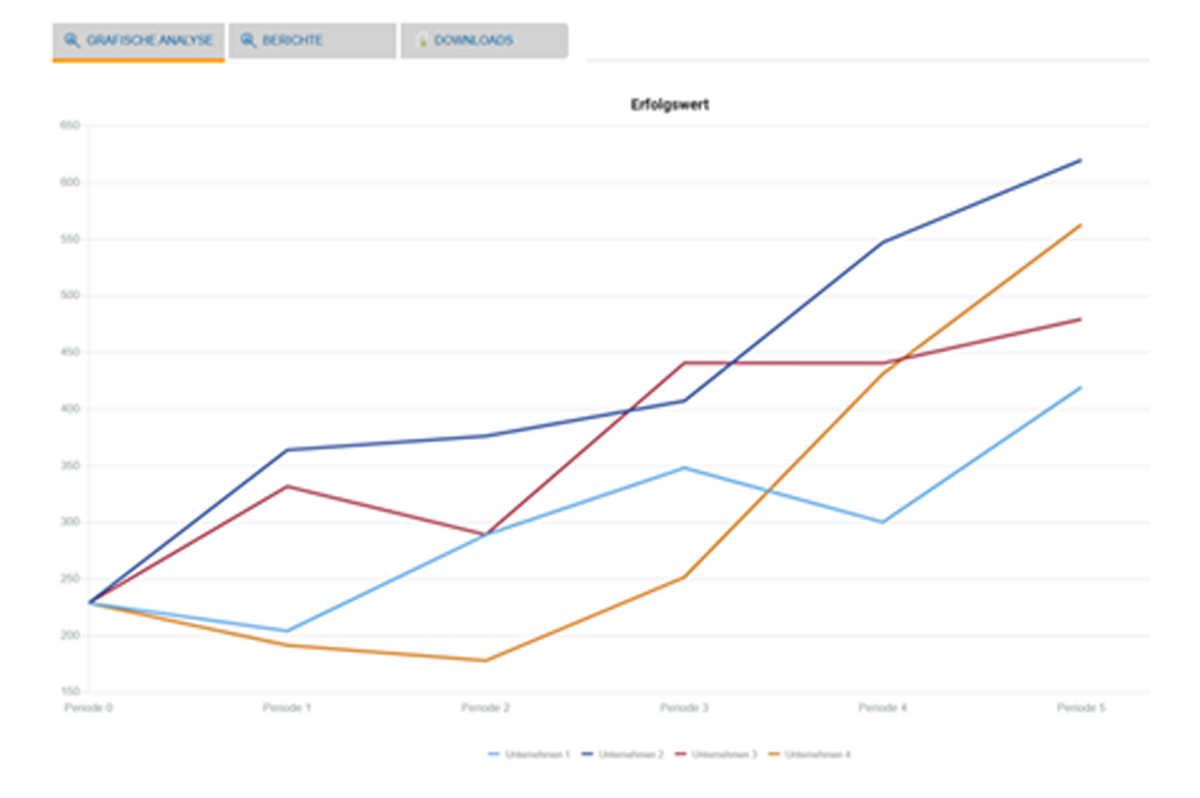Image resolution: width=1200 pixels, height=798 pixels.
Task: Click light blue line point at Periode 4
Action: (883, 522)
